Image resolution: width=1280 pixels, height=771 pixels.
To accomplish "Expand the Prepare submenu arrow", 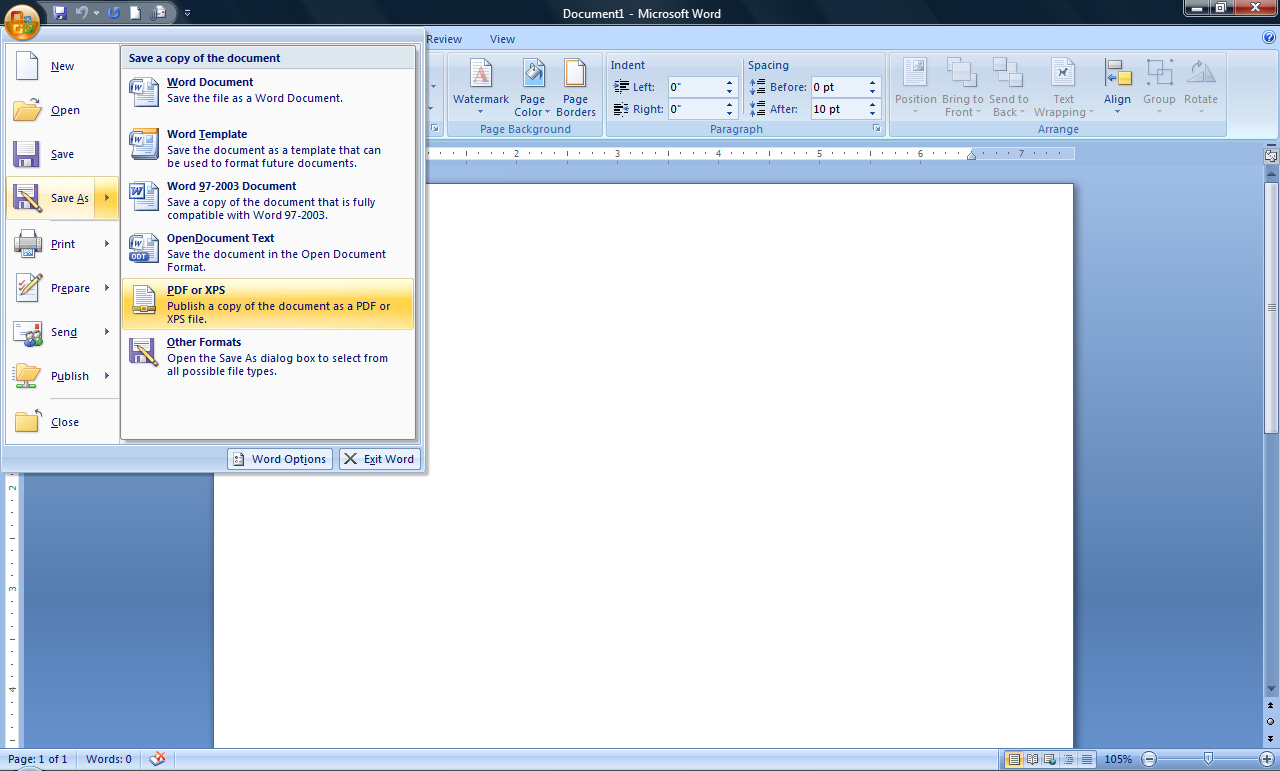I will [x=107, y=288].
